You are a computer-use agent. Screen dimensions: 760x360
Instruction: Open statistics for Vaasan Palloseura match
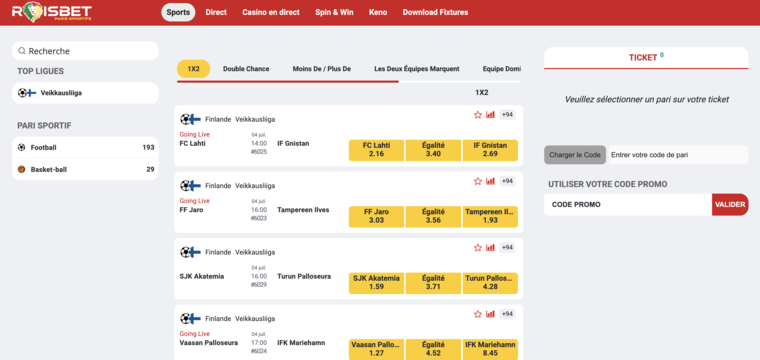(491, 314)
